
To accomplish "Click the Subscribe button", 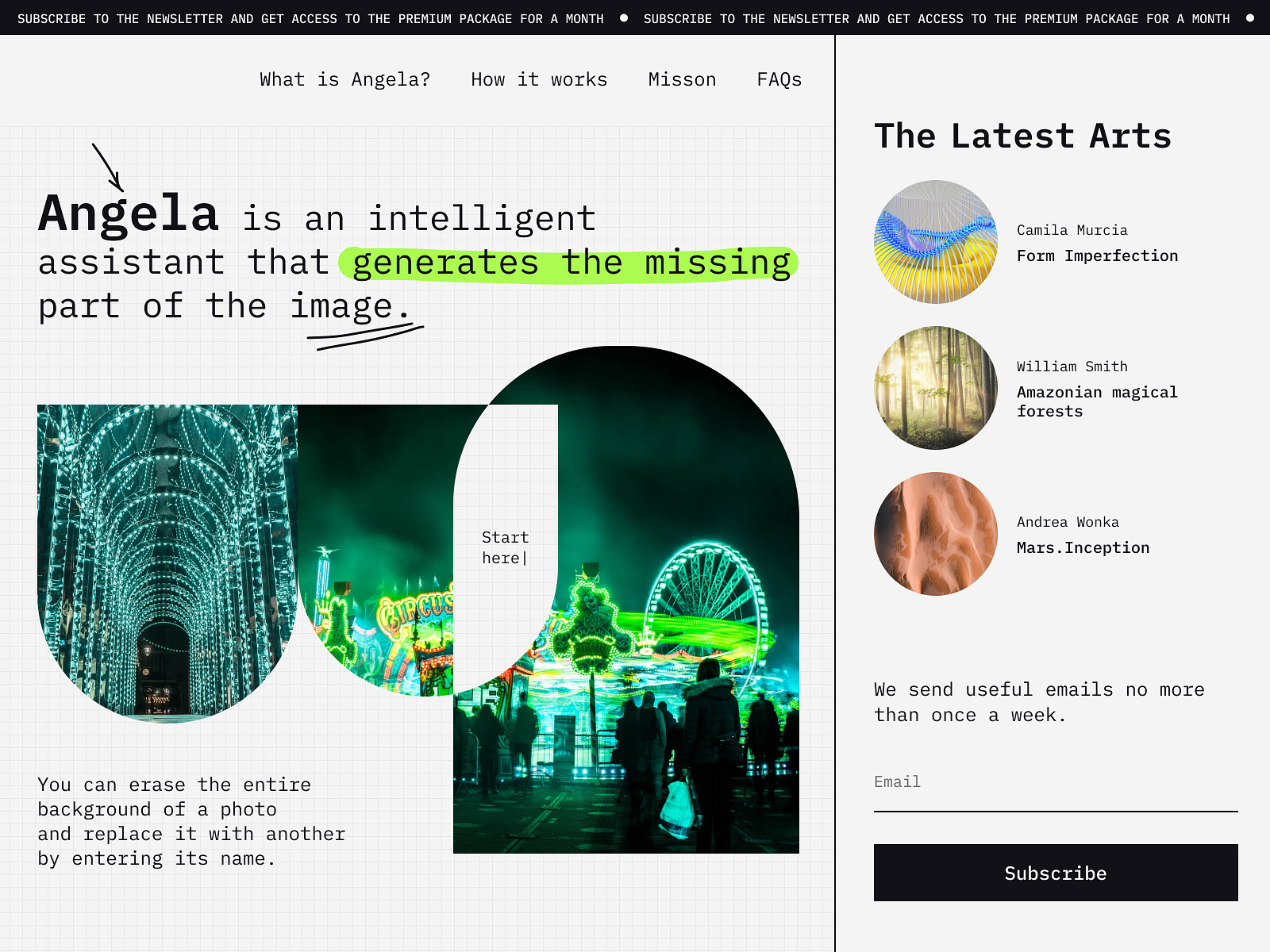I will click(x=1055, y=873).
